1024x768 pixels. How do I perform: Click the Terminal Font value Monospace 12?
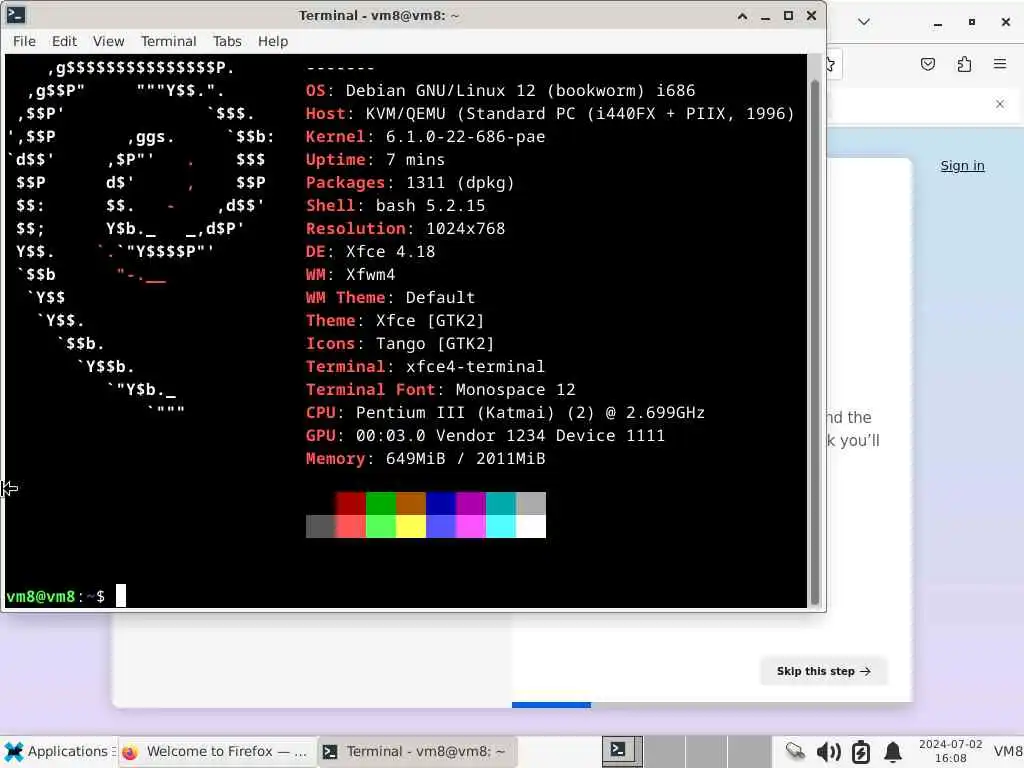click(x=515, y=390)
